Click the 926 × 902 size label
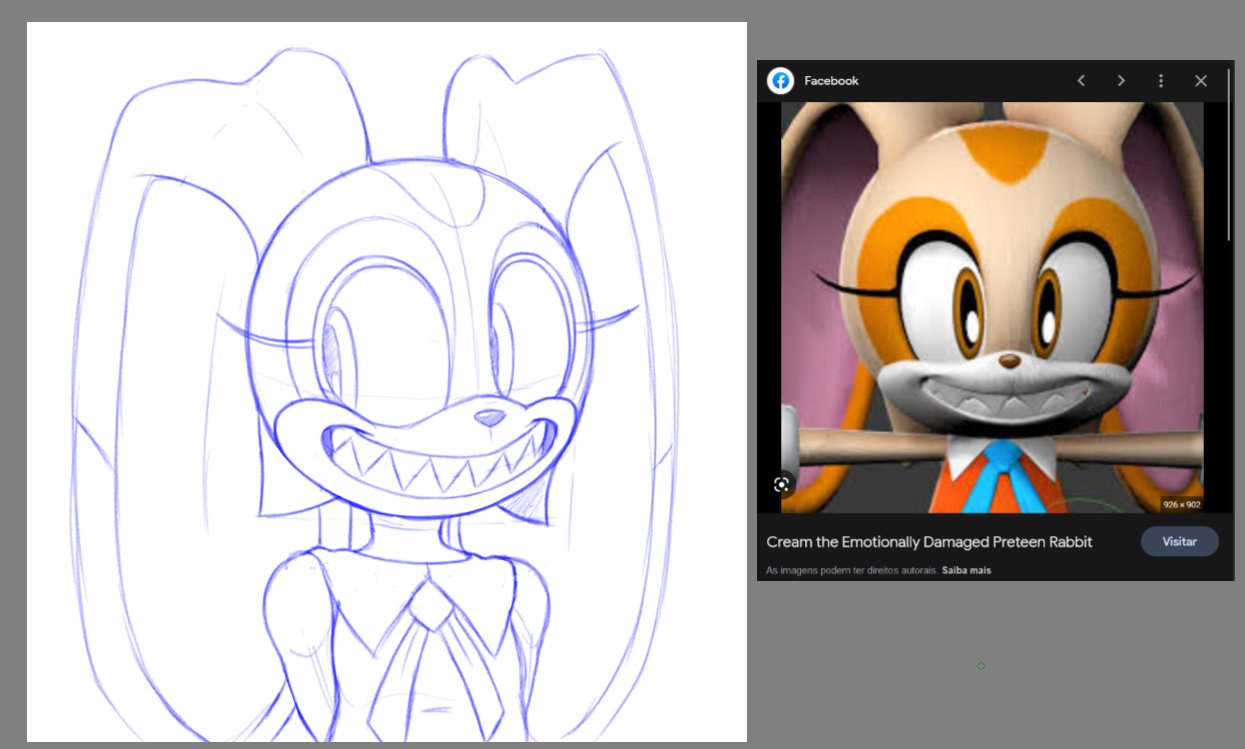 (x=1180, y=505)
